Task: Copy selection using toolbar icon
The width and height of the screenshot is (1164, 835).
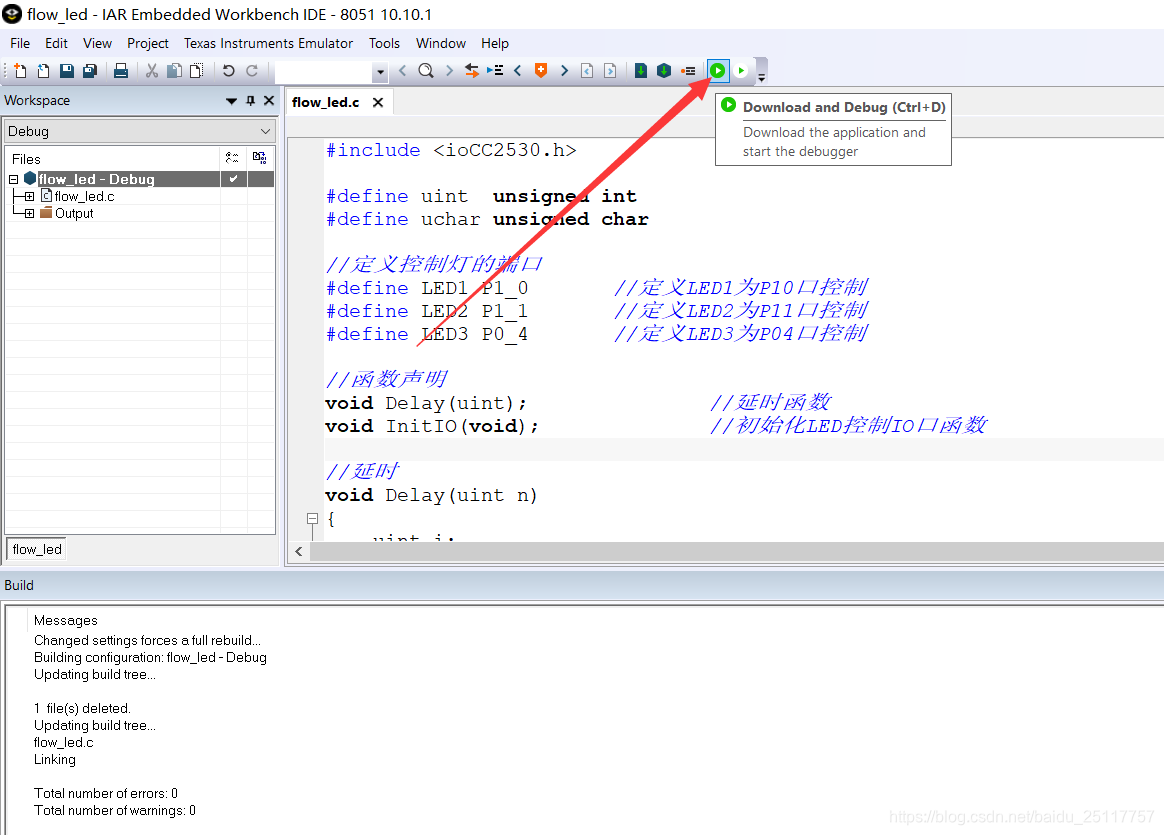Action: pos(174,71)
